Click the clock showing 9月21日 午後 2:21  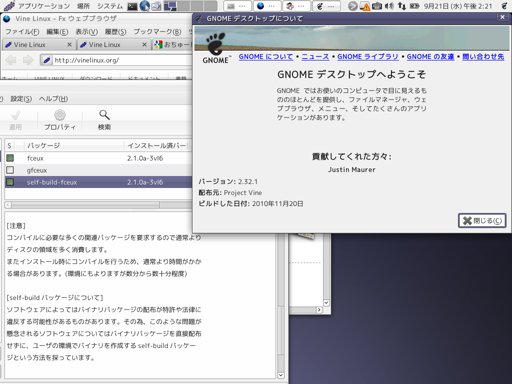pos(458,6)
